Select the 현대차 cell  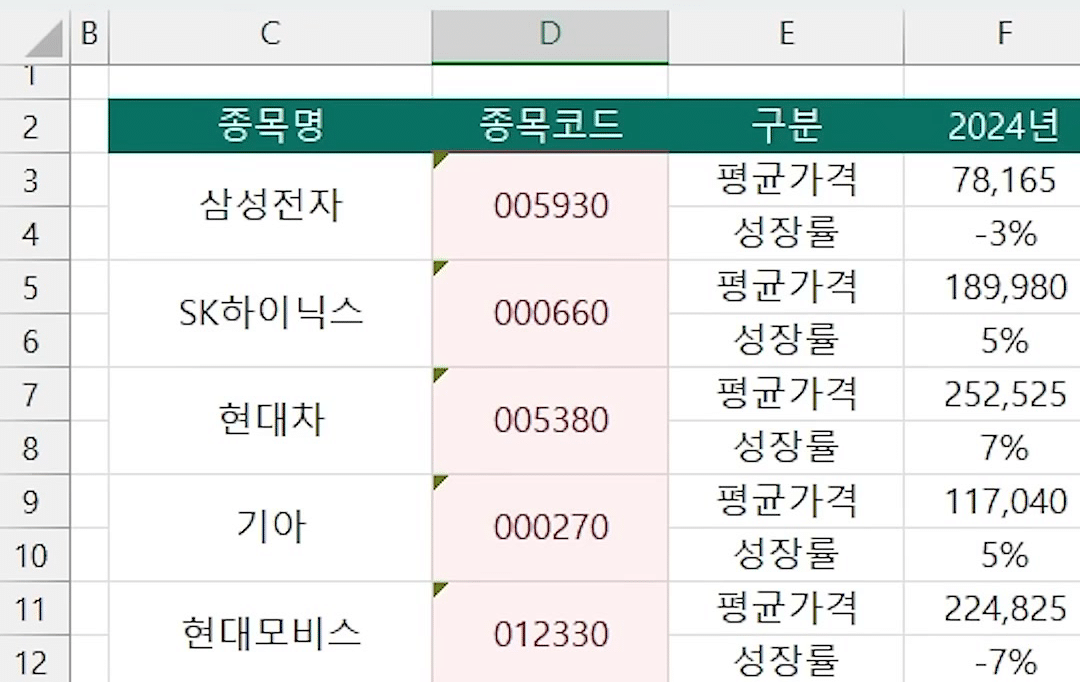271,421
